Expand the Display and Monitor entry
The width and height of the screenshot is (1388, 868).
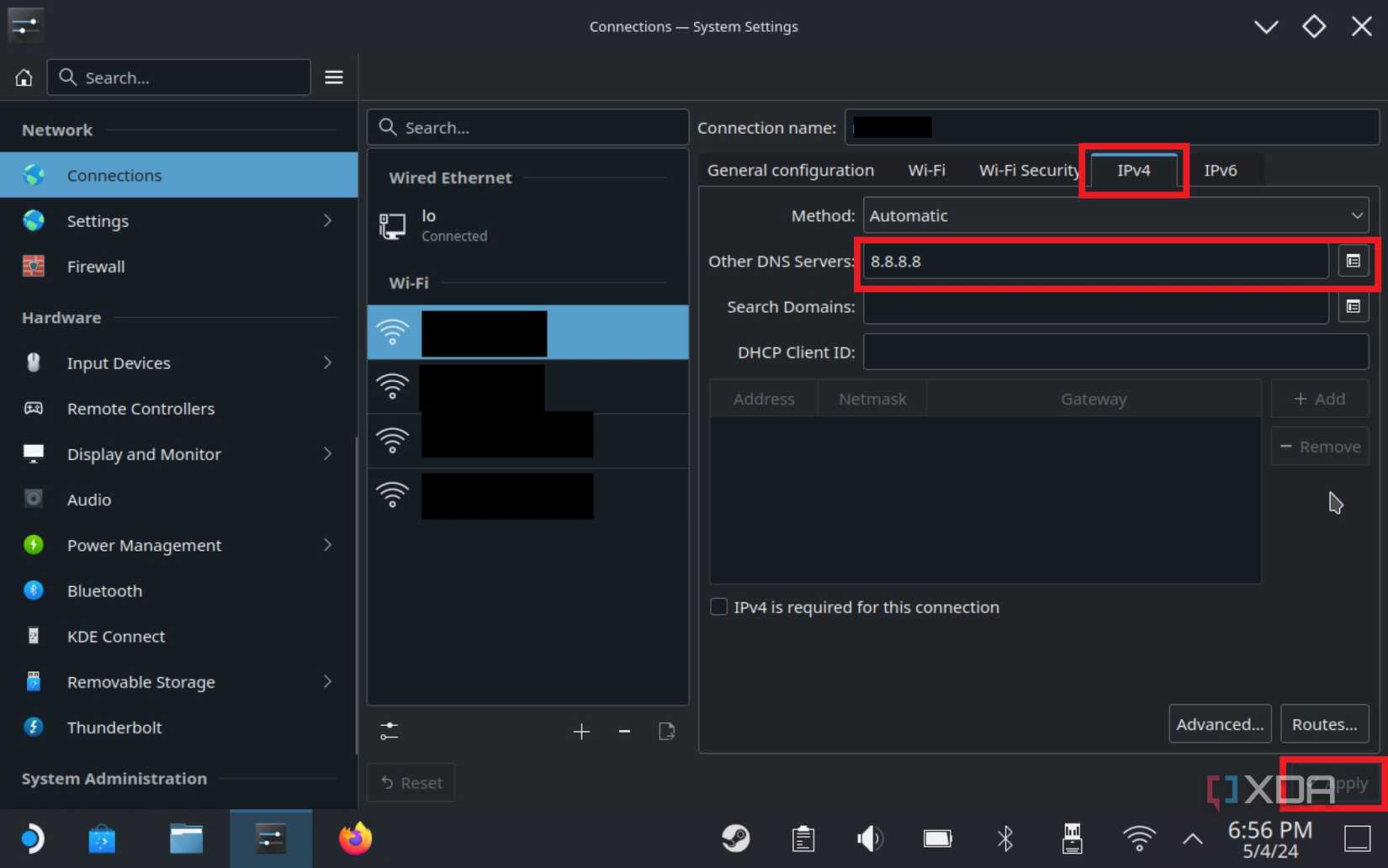[142, 453]
